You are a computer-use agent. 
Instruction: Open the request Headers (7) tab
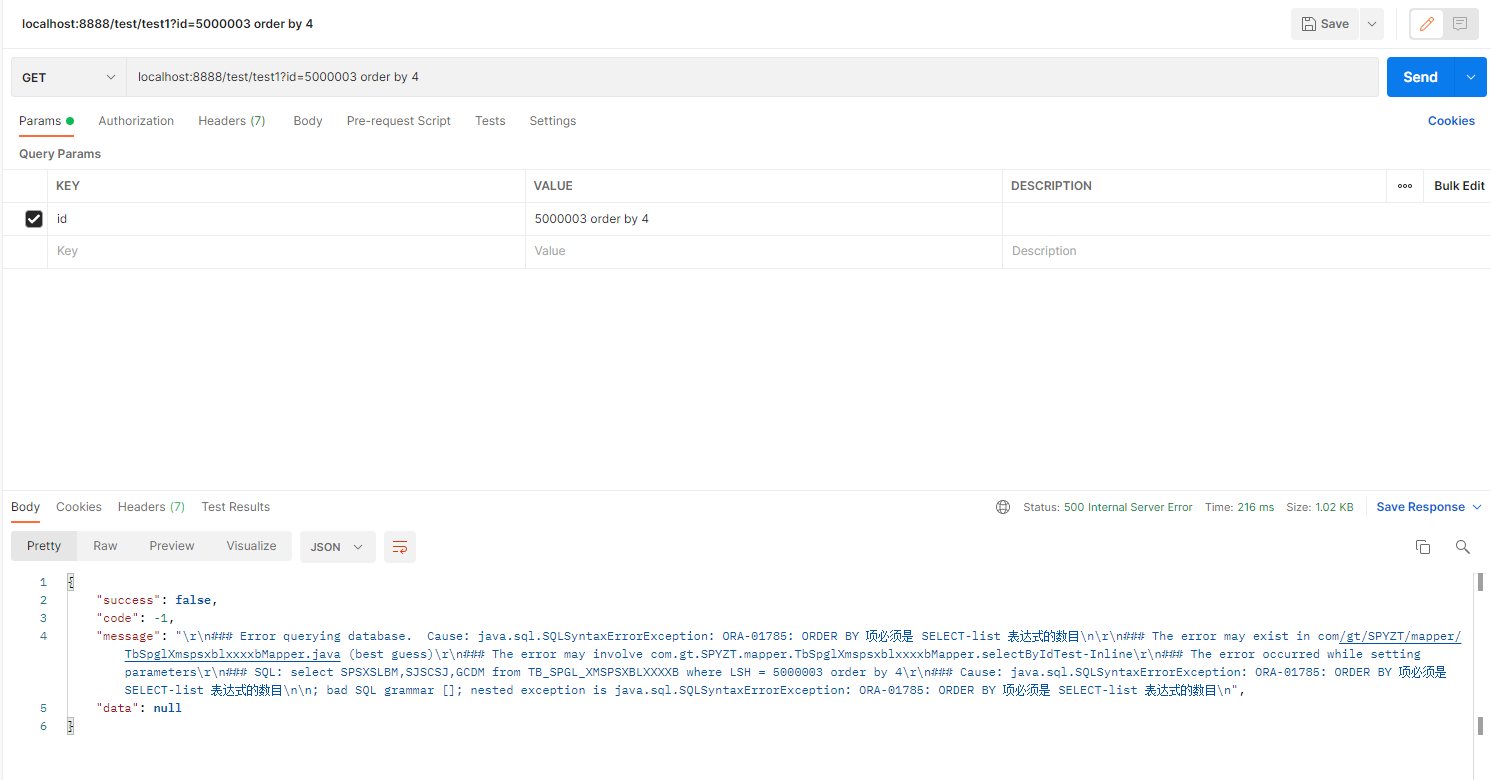[232, 121]
